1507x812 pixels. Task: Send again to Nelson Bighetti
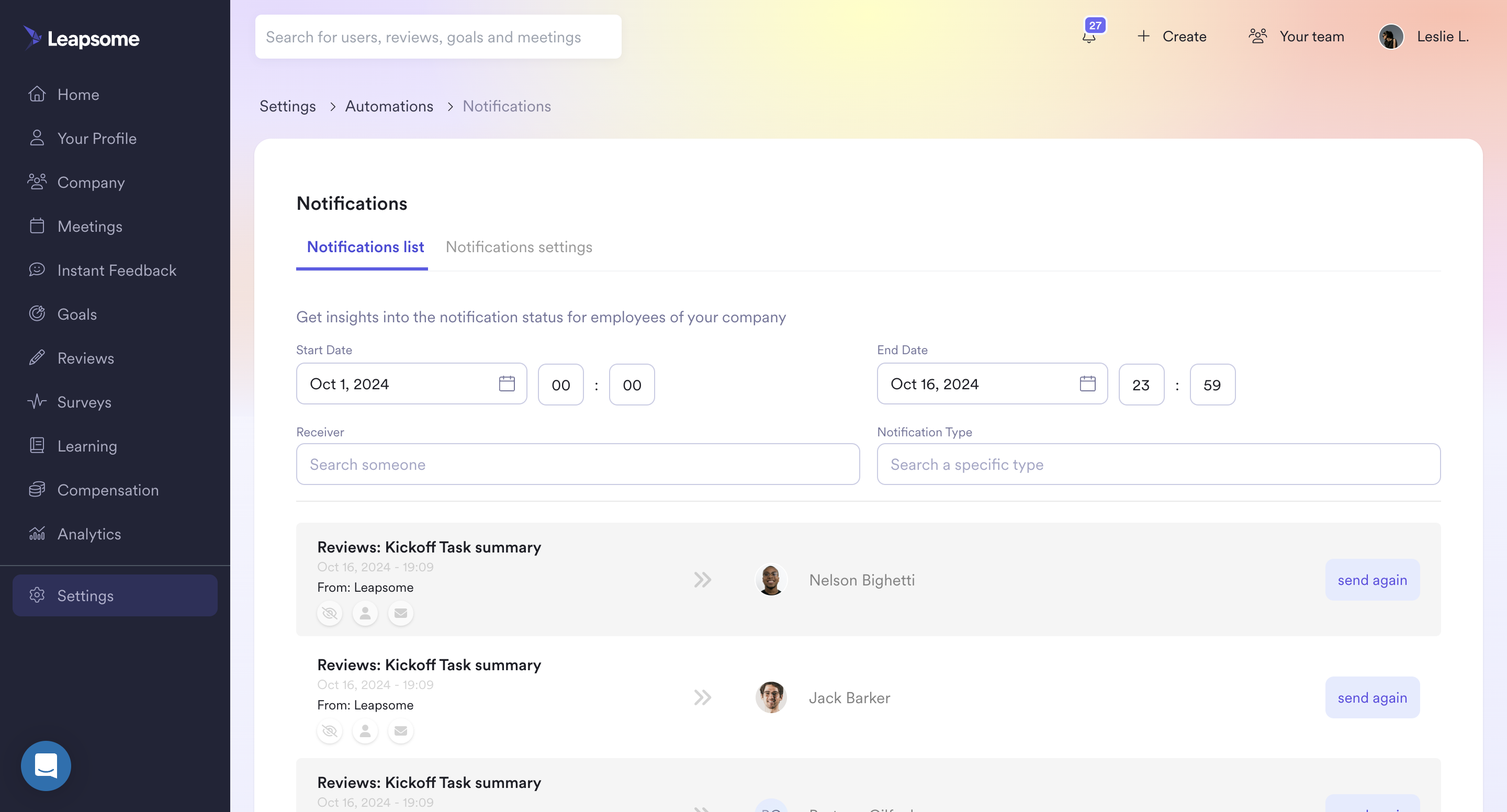pyautogui.click(x=1372, y=580)
